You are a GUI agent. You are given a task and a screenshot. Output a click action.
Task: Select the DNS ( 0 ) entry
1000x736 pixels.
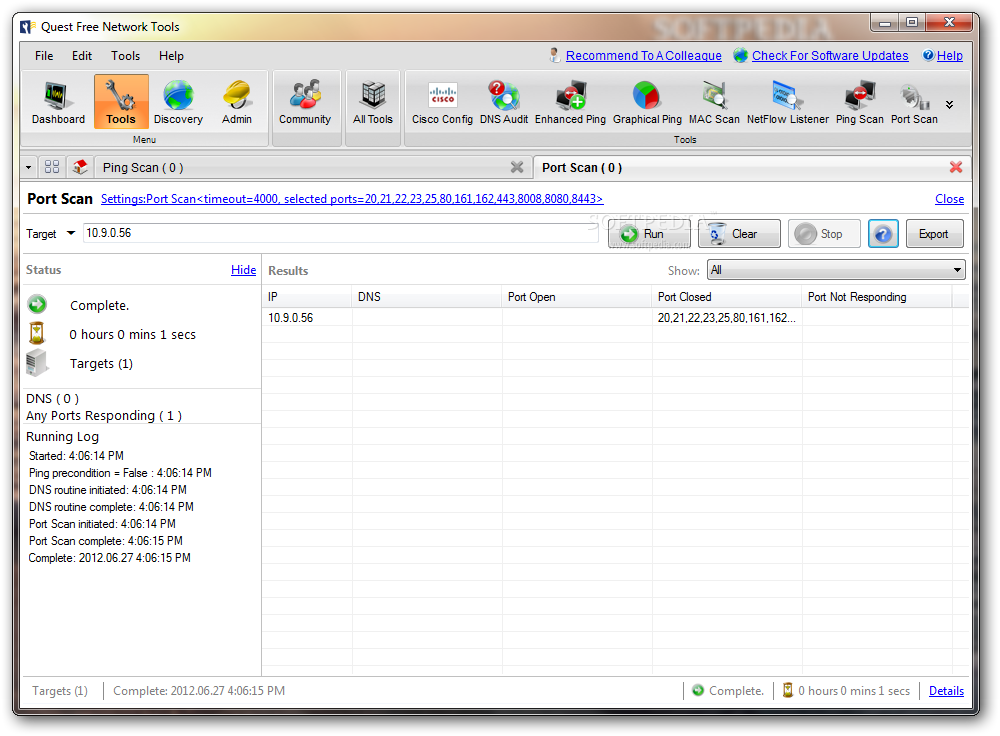[52, 399]
